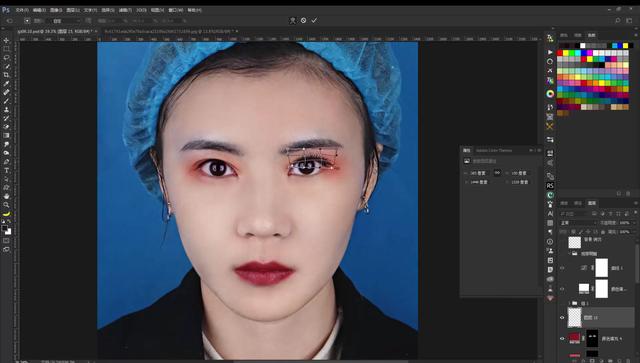This screenshot has height=363, width=640.
Task: Switch to the second document tab
Action: click(169, 31)
